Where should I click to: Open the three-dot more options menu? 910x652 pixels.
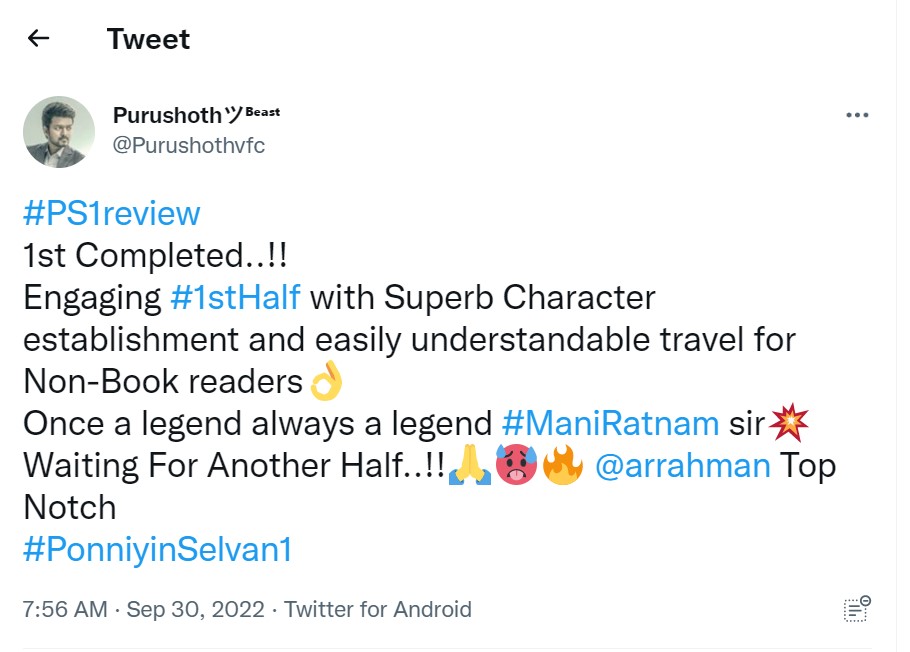[857, 115]
